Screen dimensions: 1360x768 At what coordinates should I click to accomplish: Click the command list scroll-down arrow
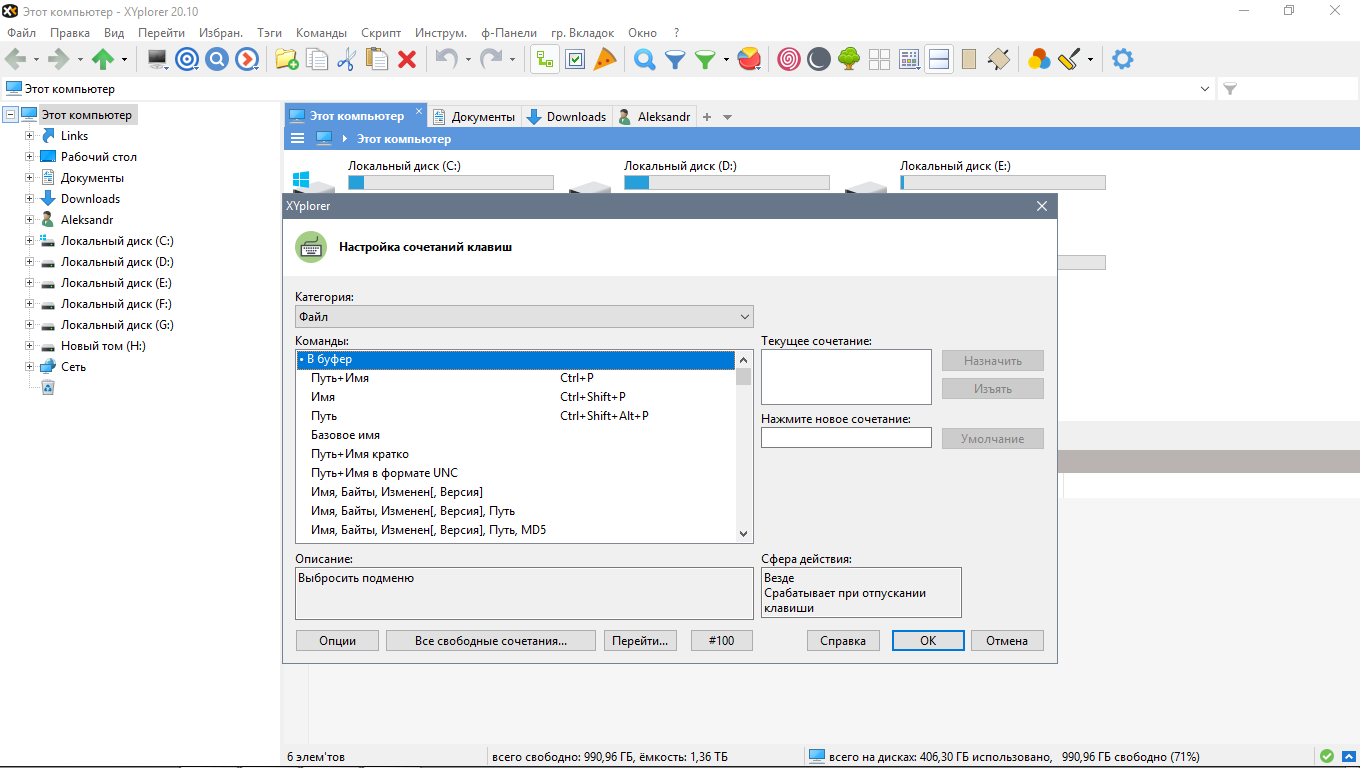(x=743, y=535)
